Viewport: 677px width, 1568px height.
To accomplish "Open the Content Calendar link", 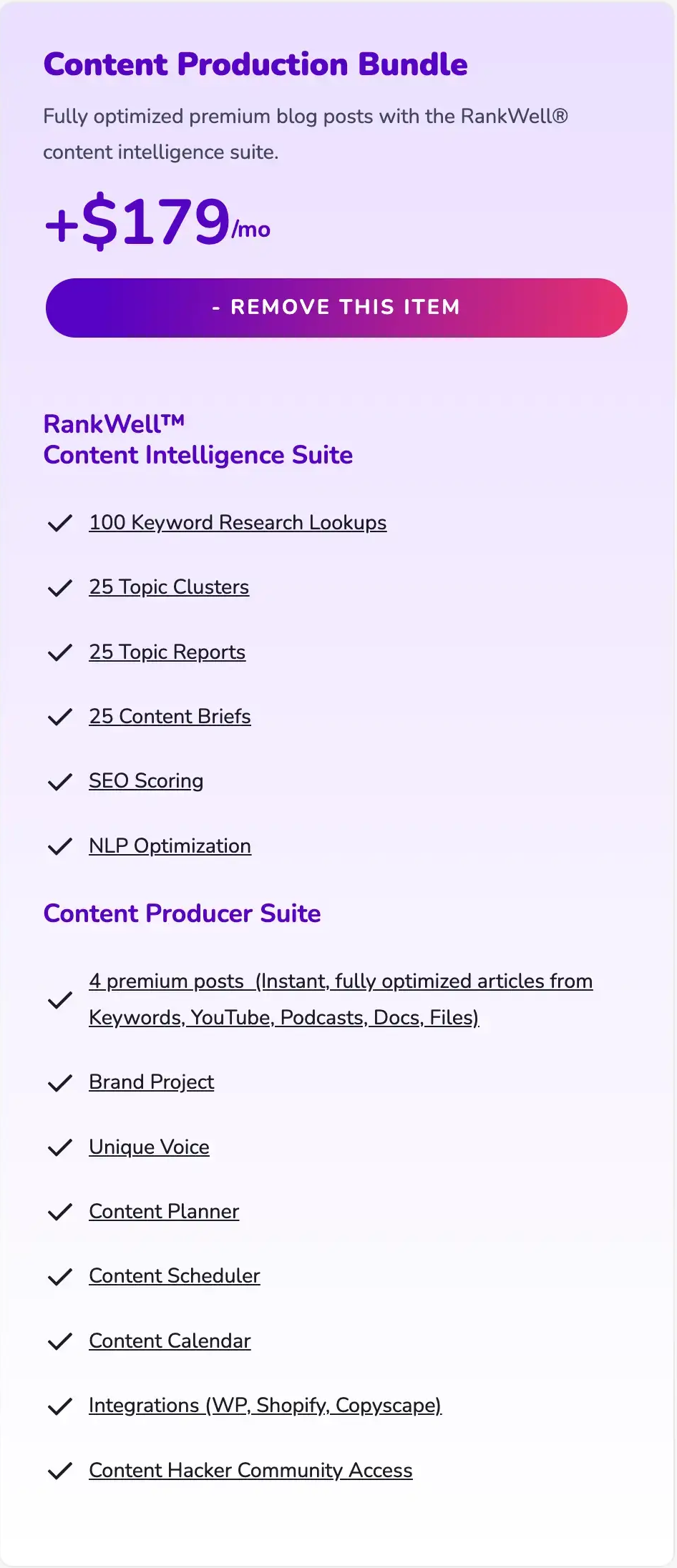I will click(x=170, y=1341).
